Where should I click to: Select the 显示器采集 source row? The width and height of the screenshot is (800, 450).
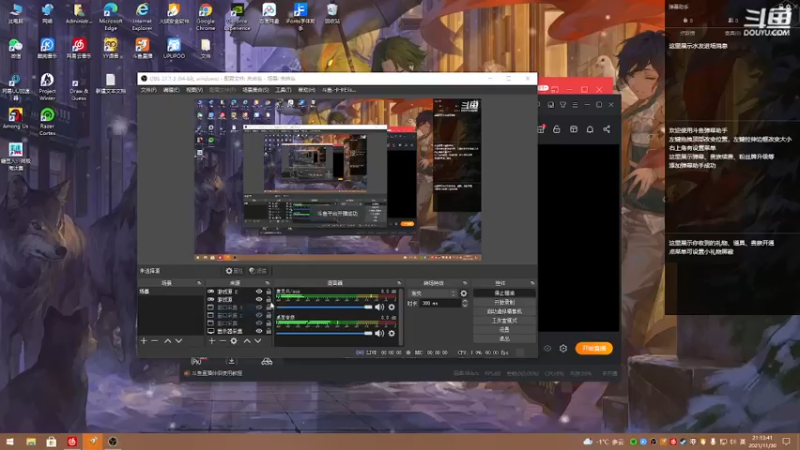tap(238, 331)
